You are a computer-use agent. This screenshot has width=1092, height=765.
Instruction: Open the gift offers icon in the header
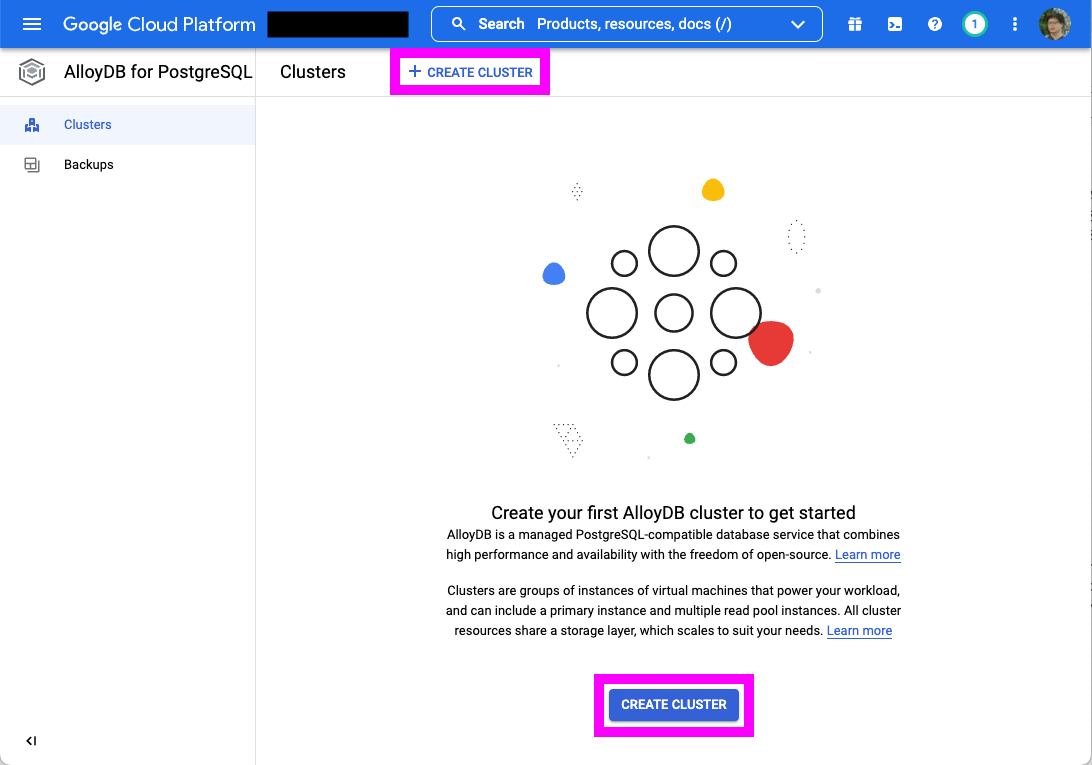(855, 23)
